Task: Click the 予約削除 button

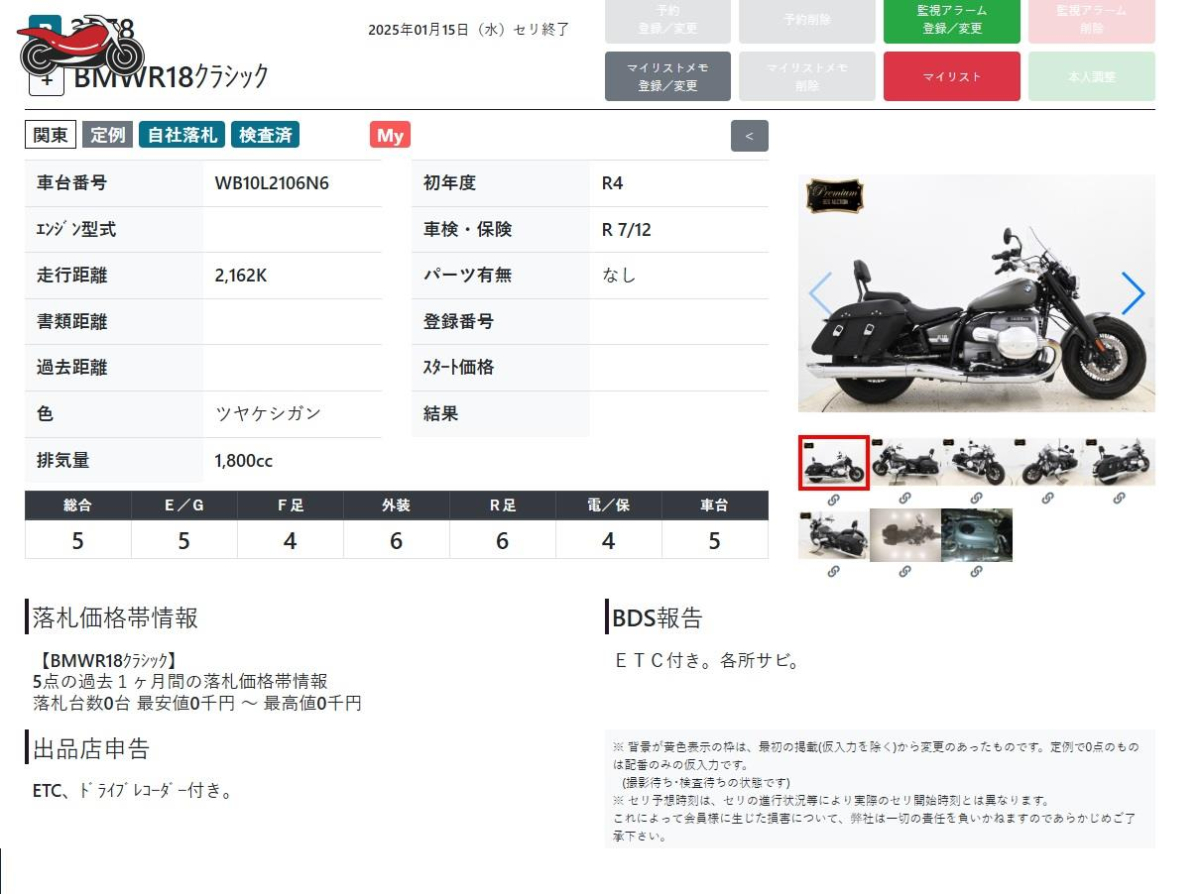Action: [807, 20]
